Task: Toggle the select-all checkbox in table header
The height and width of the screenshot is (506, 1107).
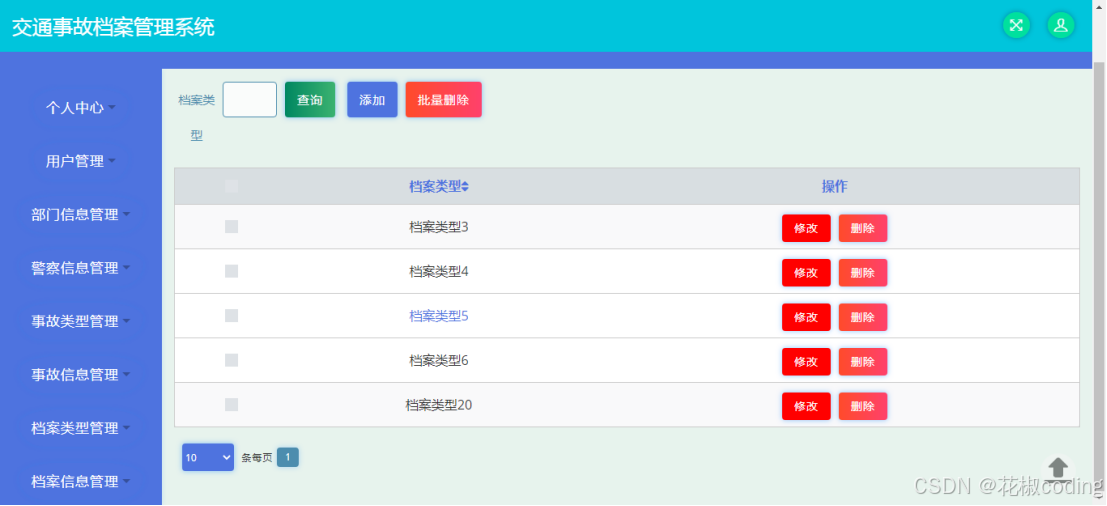Action: (x=232, y=186)
